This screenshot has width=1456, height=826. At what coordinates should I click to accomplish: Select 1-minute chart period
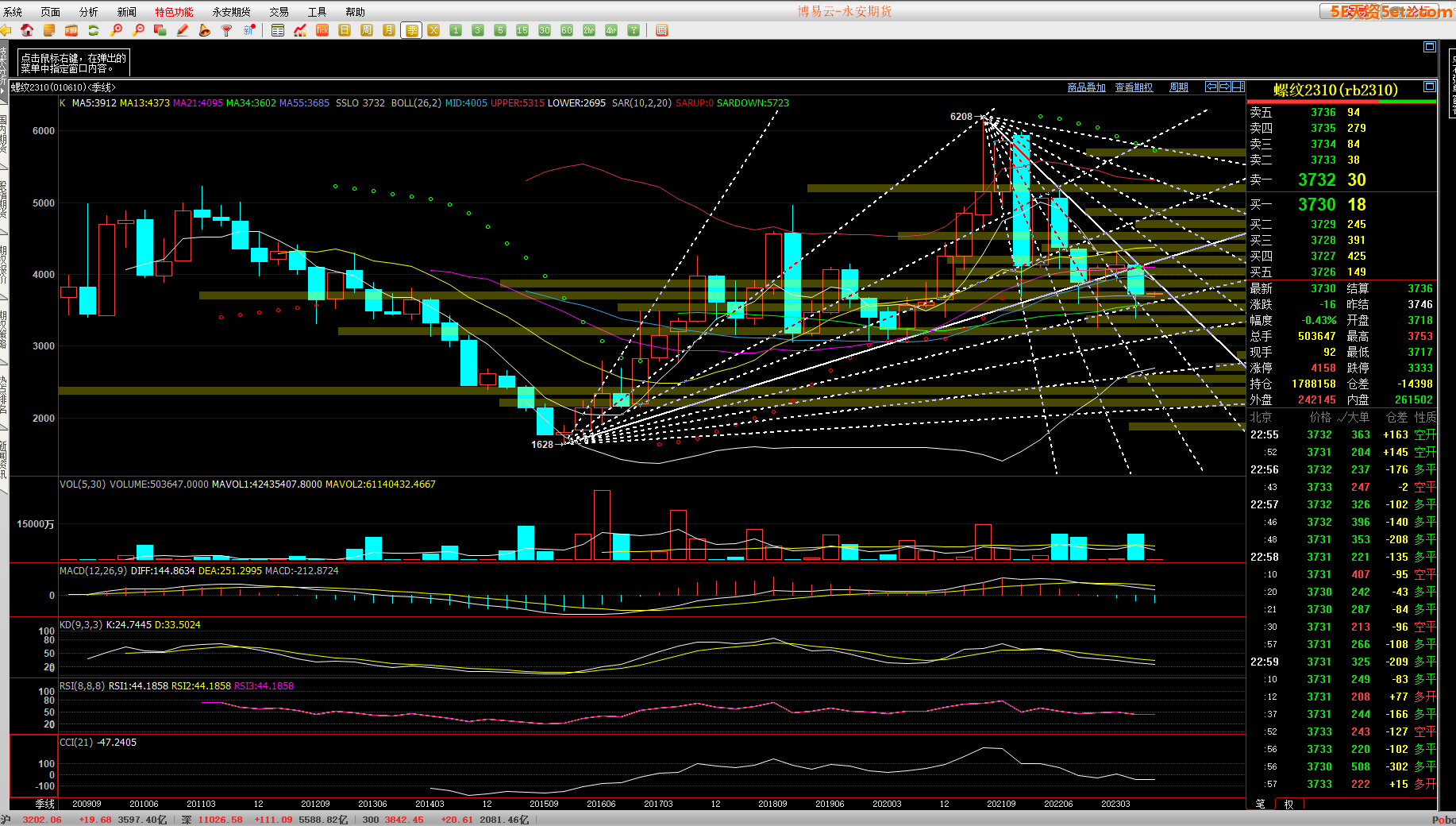(456, 30)
